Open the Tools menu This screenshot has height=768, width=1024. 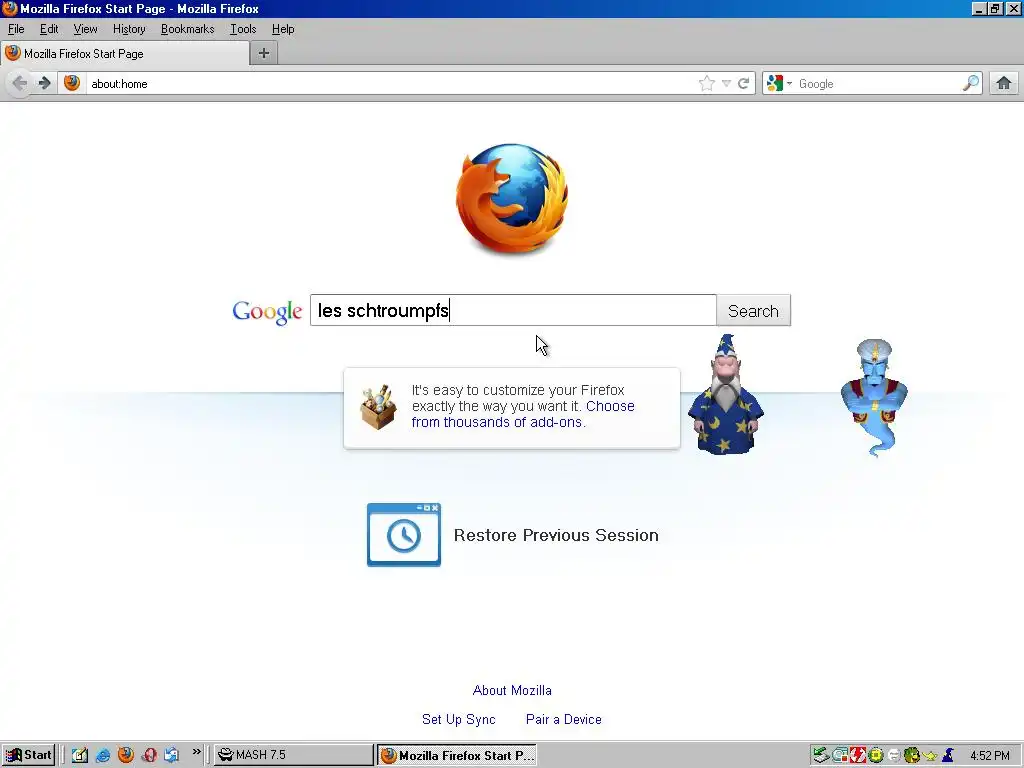243,29
